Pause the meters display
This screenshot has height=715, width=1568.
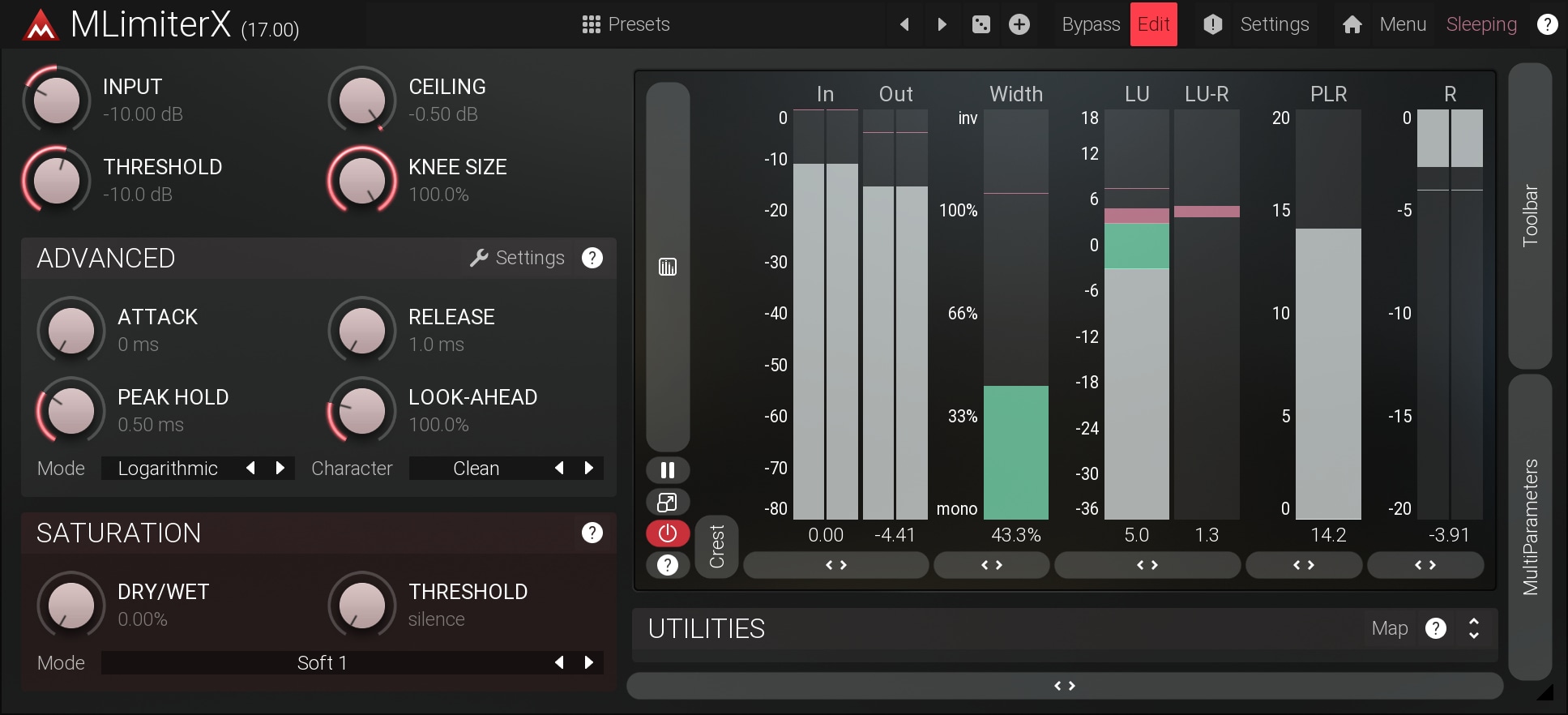[x=668, y=470]
